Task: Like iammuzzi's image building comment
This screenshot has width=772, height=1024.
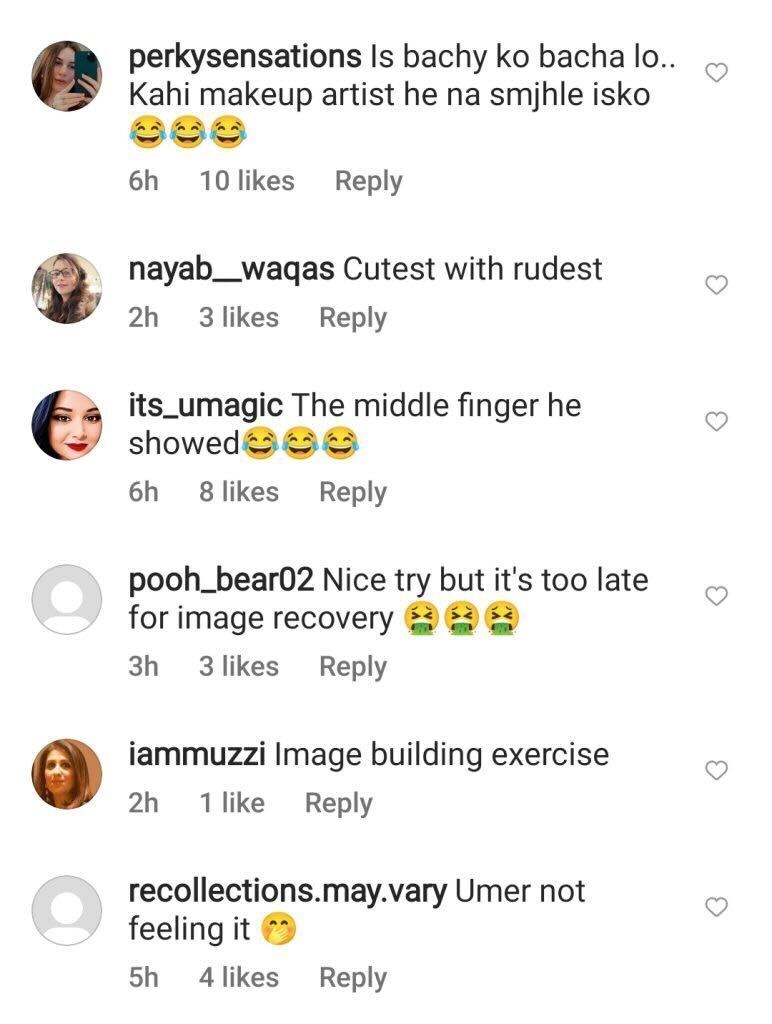Action: point(716,770)
